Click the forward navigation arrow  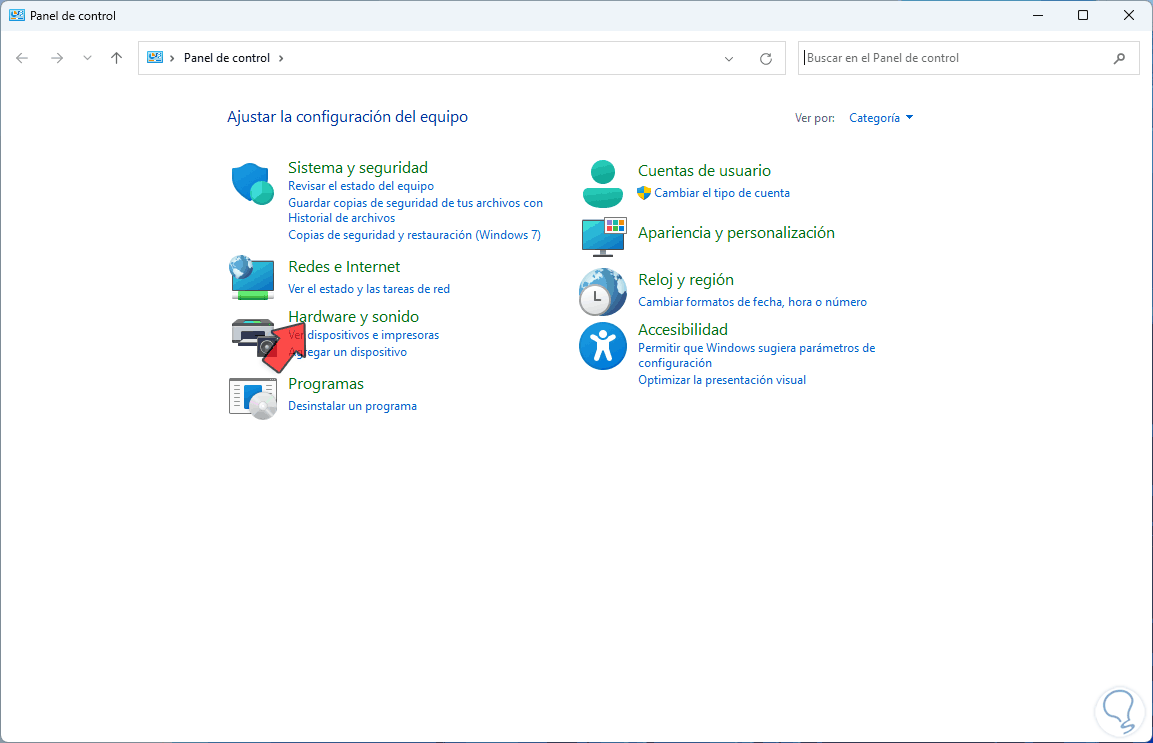point(57,58)
